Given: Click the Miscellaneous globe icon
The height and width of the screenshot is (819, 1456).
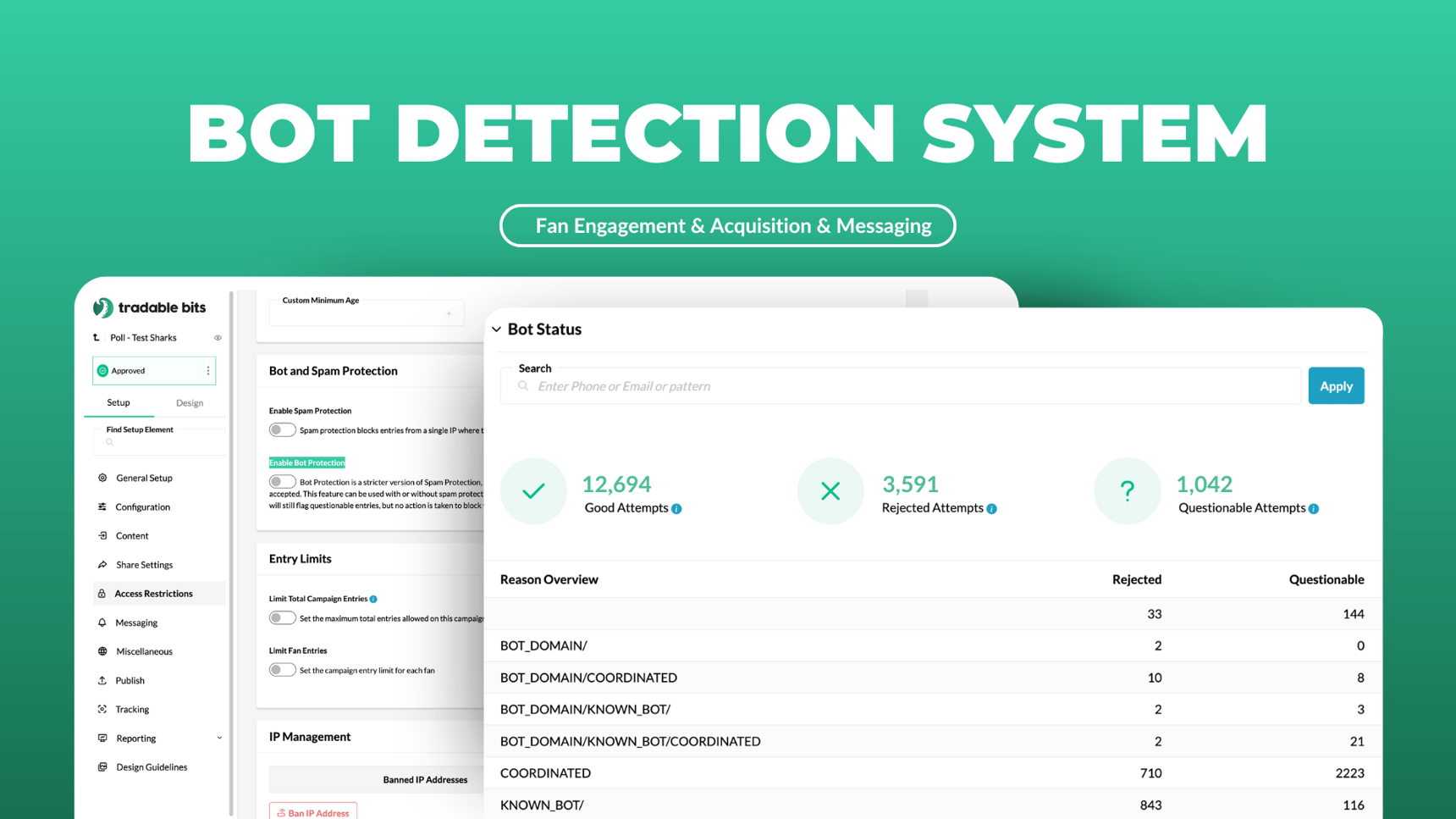Looking at the screenshot, I should (x=102, y=651).
